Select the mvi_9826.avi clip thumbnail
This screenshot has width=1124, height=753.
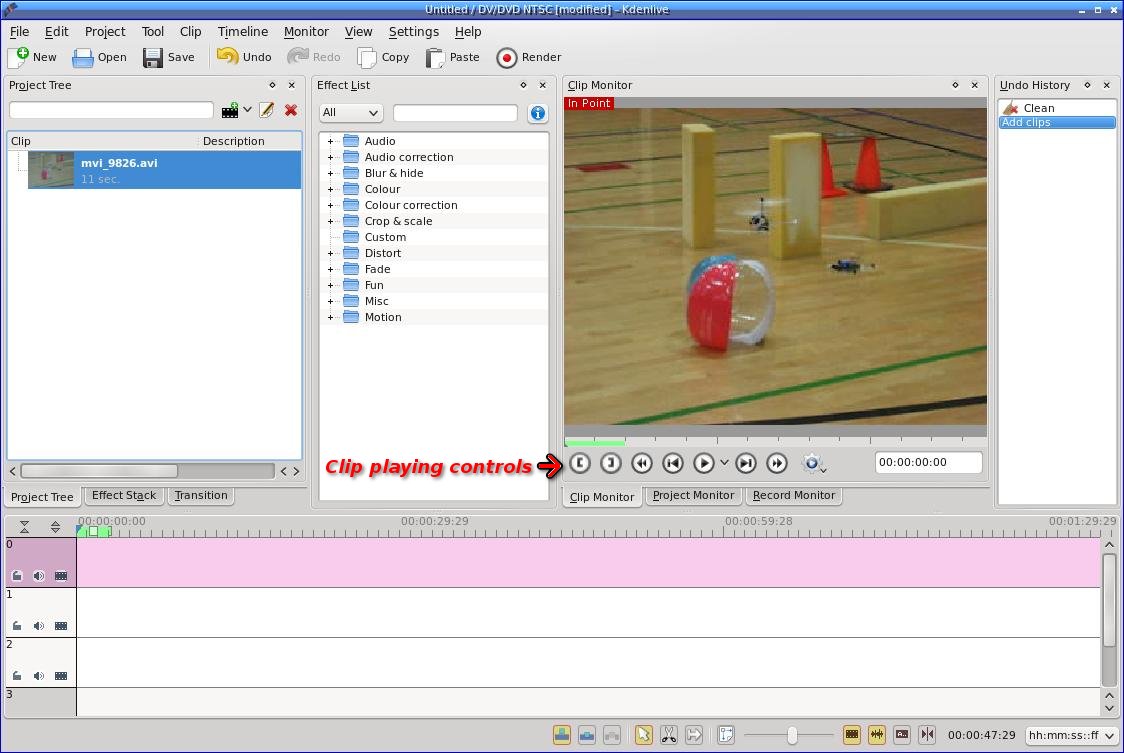coord(51,170)
